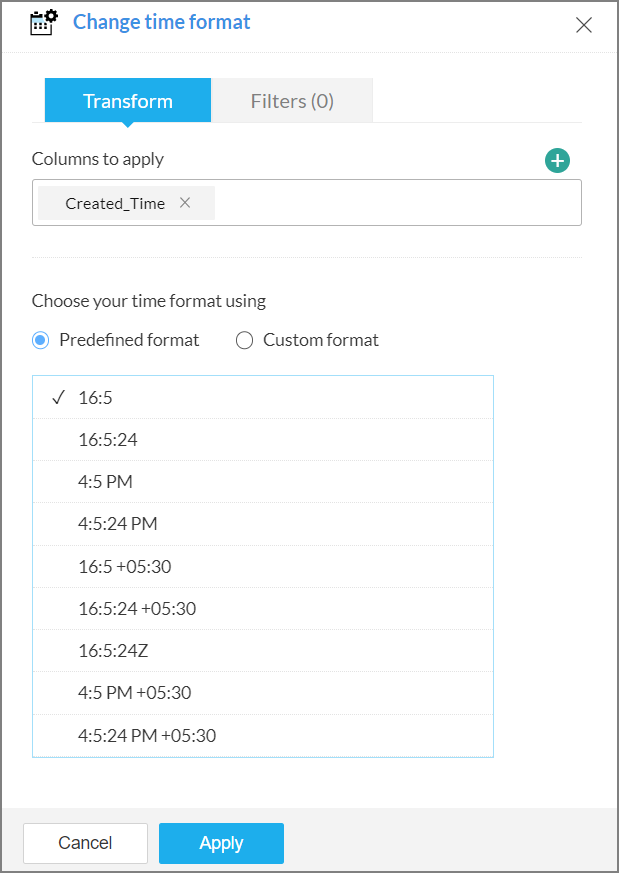Select the 16:5:24Z format option
The image size is (619, 873).
pyautogui.click(x=113, y=651)
